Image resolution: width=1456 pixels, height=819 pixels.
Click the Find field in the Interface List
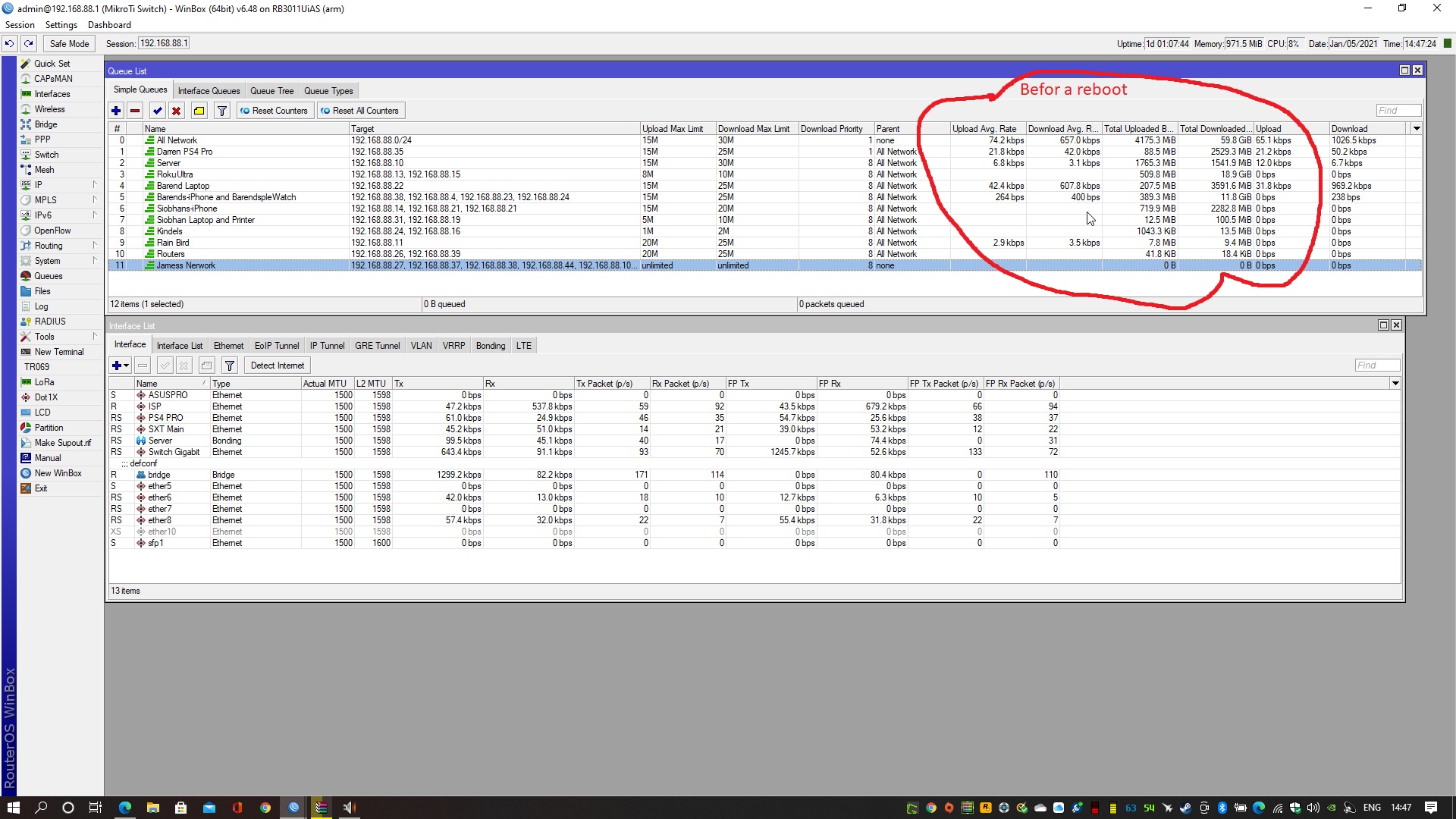point(1377,365)
